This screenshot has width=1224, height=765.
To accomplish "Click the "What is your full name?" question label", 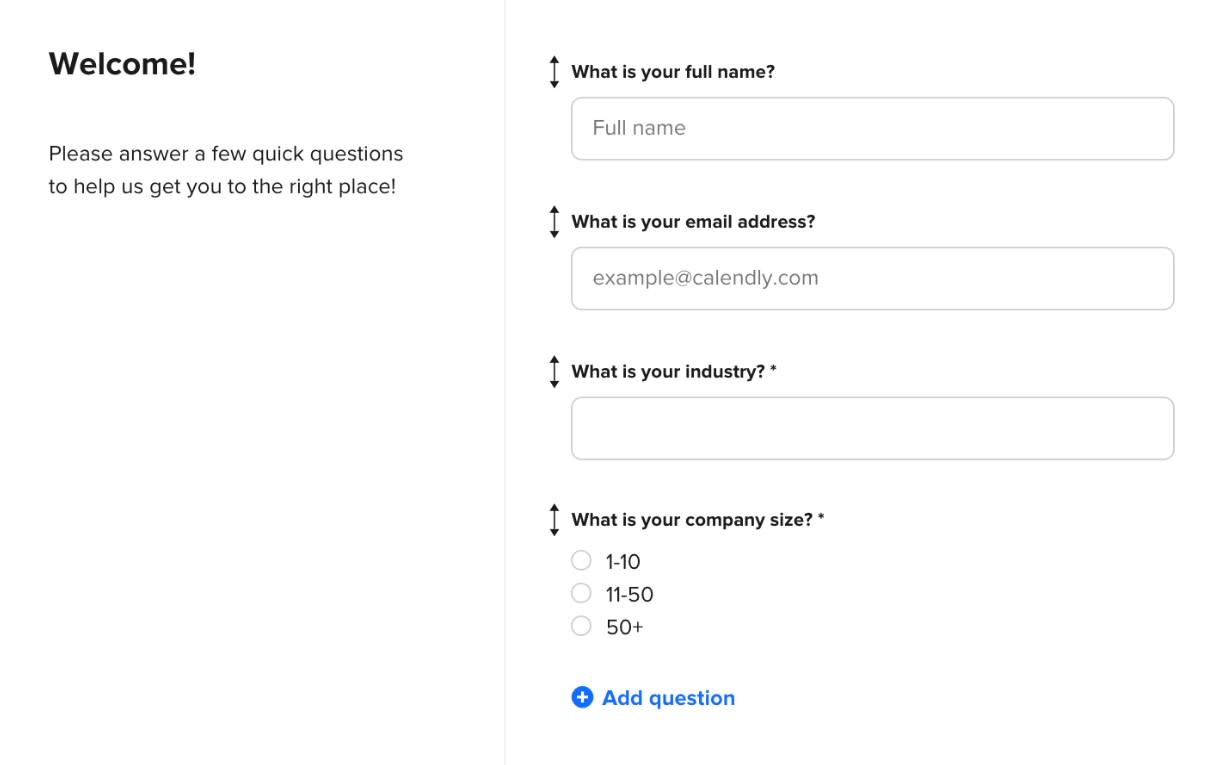I will coord(672,72).
